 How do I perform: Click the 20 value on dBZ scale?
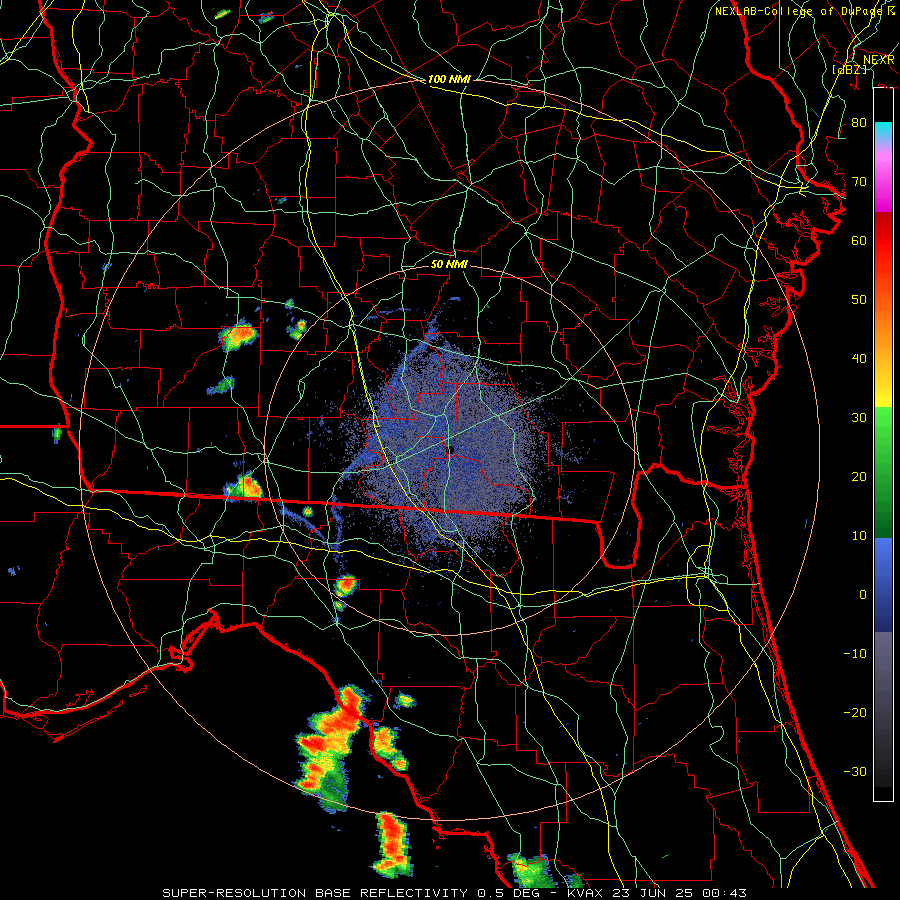point(859,476)
